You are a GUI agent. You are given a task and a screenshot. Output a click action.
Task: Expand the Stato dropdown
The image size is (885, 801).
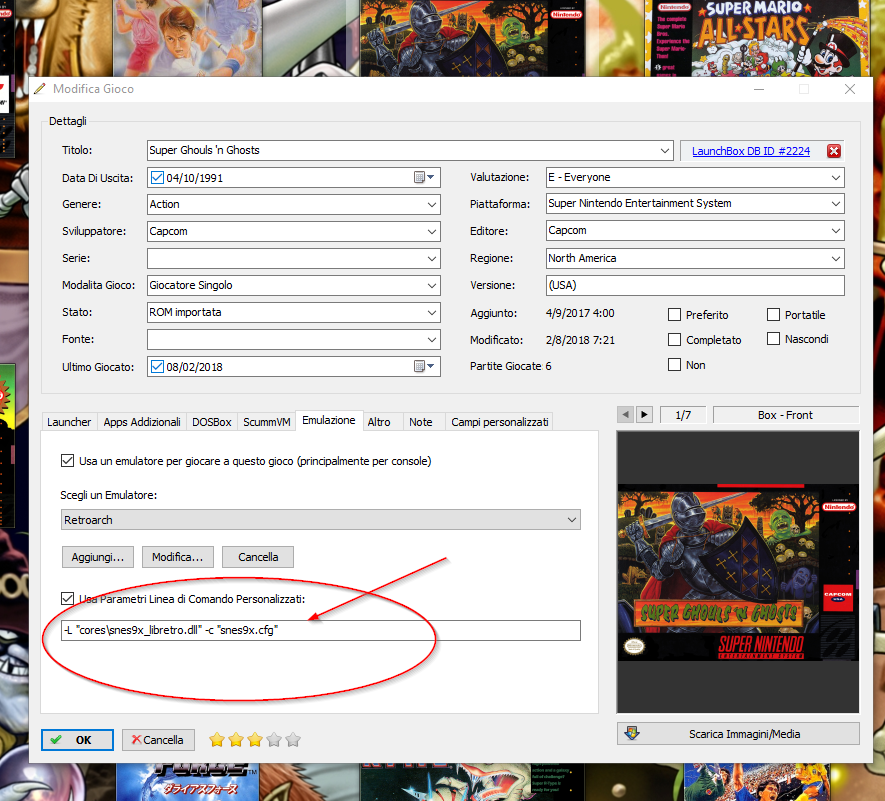coord(432,312)
